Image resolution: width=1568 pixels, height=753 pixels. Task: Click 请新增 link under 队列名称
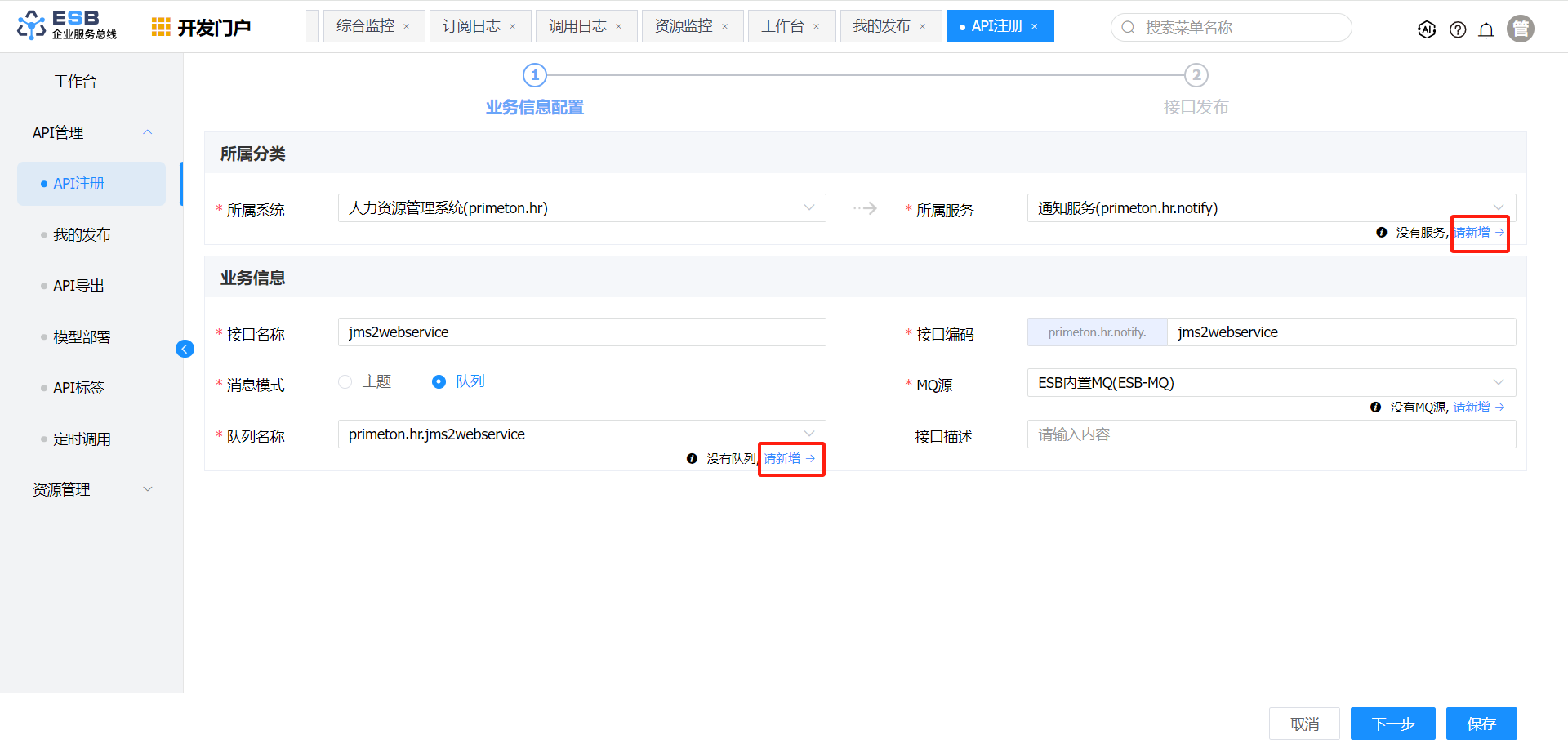pyautogui.click(x=790, y=459)
